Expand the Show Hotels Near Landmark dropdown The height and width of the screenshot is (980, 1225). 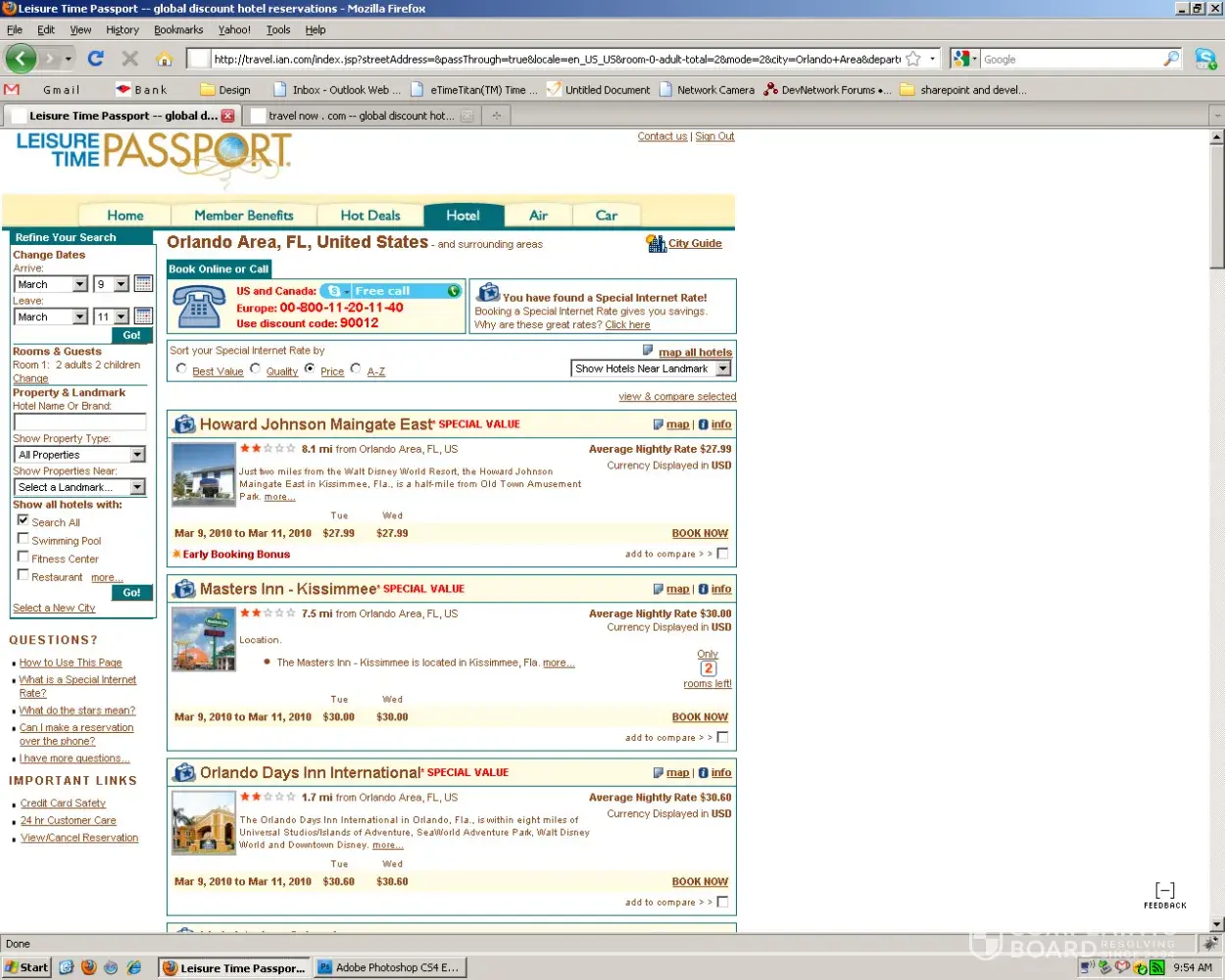click(723, 368)
